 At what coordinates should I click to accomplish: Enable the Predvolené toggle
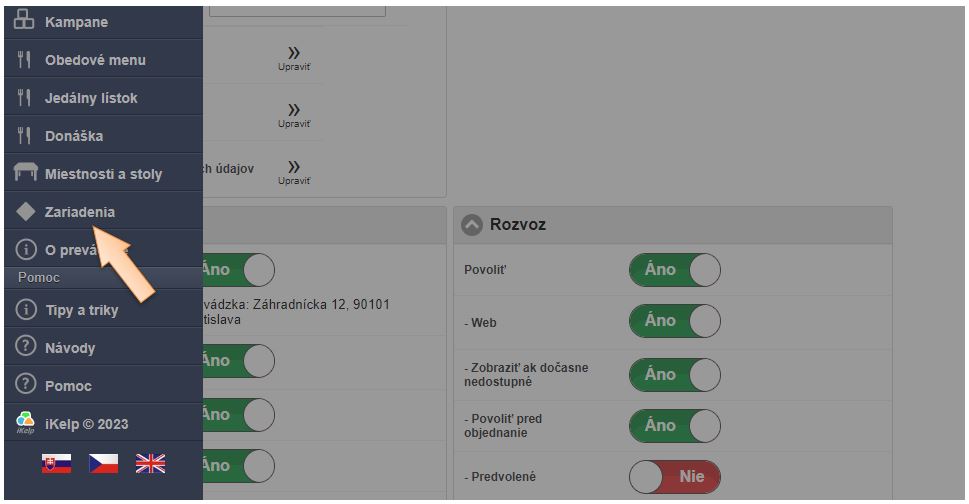point(674,477)
